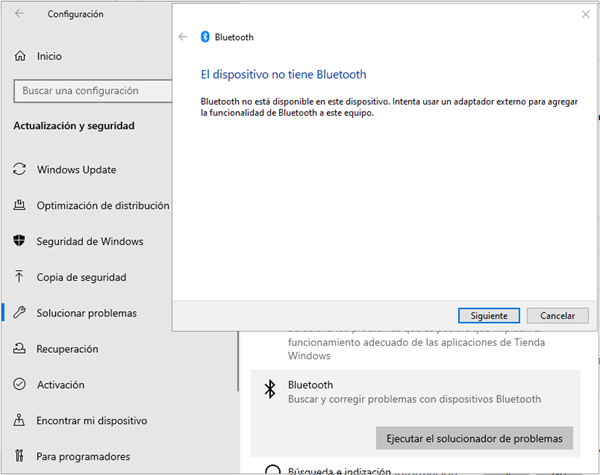Click the back arrow in Bluetooth troubleshooter dialog
The height and width of the screenshot is (475, 600).
click(x=183, y=37)
